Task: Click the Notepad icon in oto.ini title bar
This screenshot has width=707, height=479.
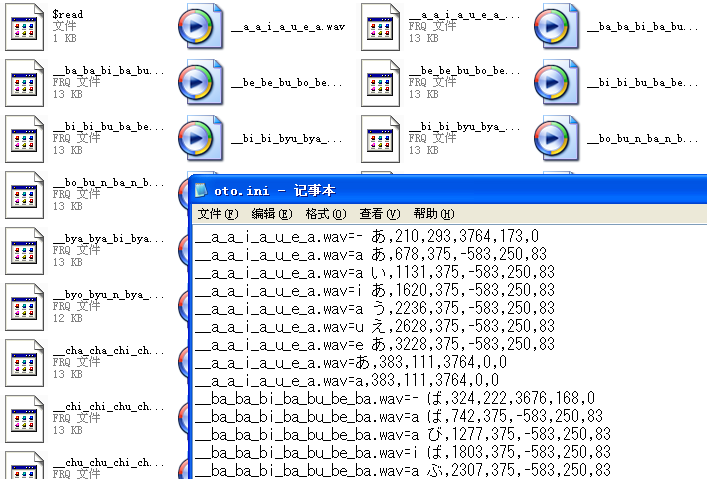Action: coord(201,191)
